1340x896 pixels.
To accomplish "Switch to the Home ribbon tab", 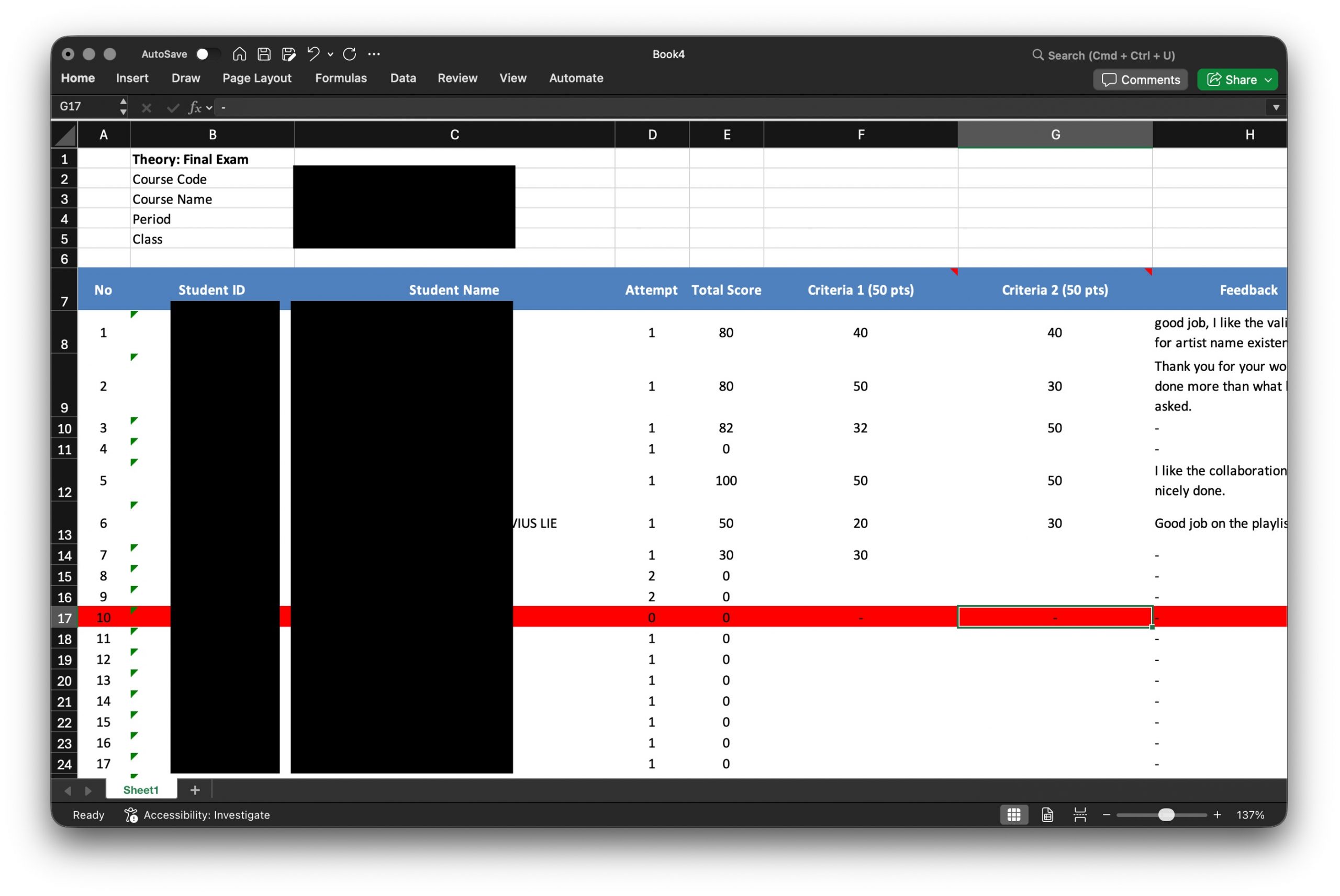I will click(x=77, y=77).
